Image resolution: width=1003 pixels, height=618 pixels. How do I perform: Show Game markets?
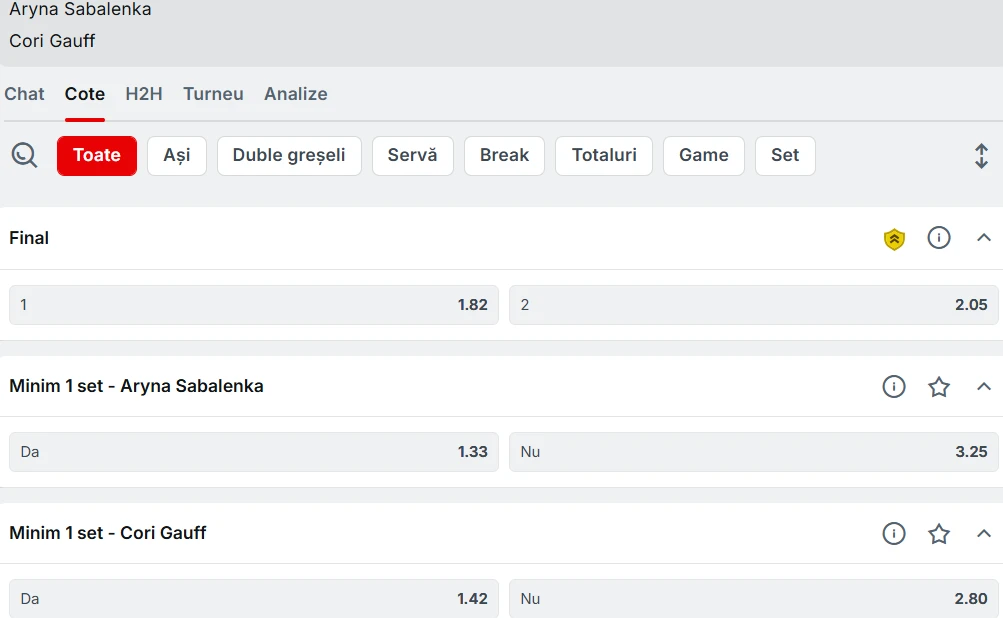pos(704,155)
